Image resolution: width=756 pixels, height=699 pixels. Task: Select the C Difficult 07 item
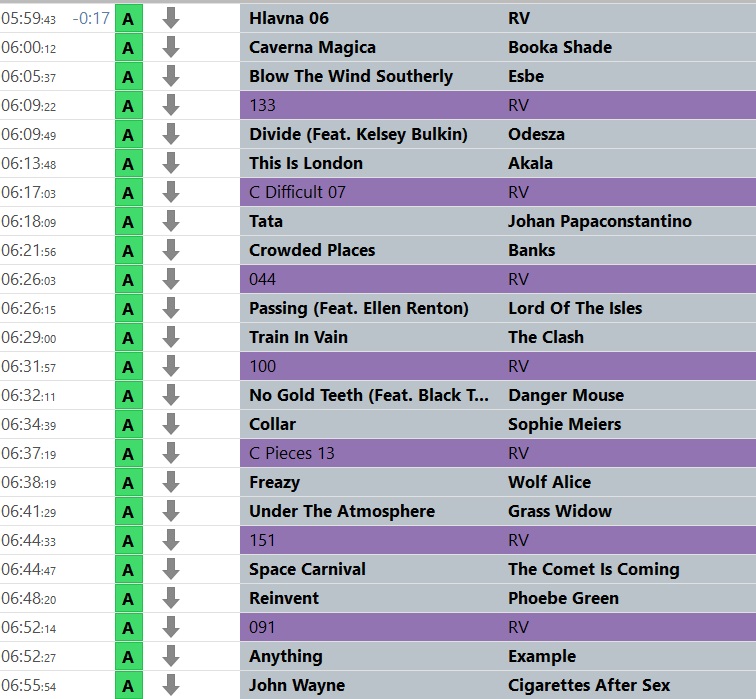[x=297, y=192]
